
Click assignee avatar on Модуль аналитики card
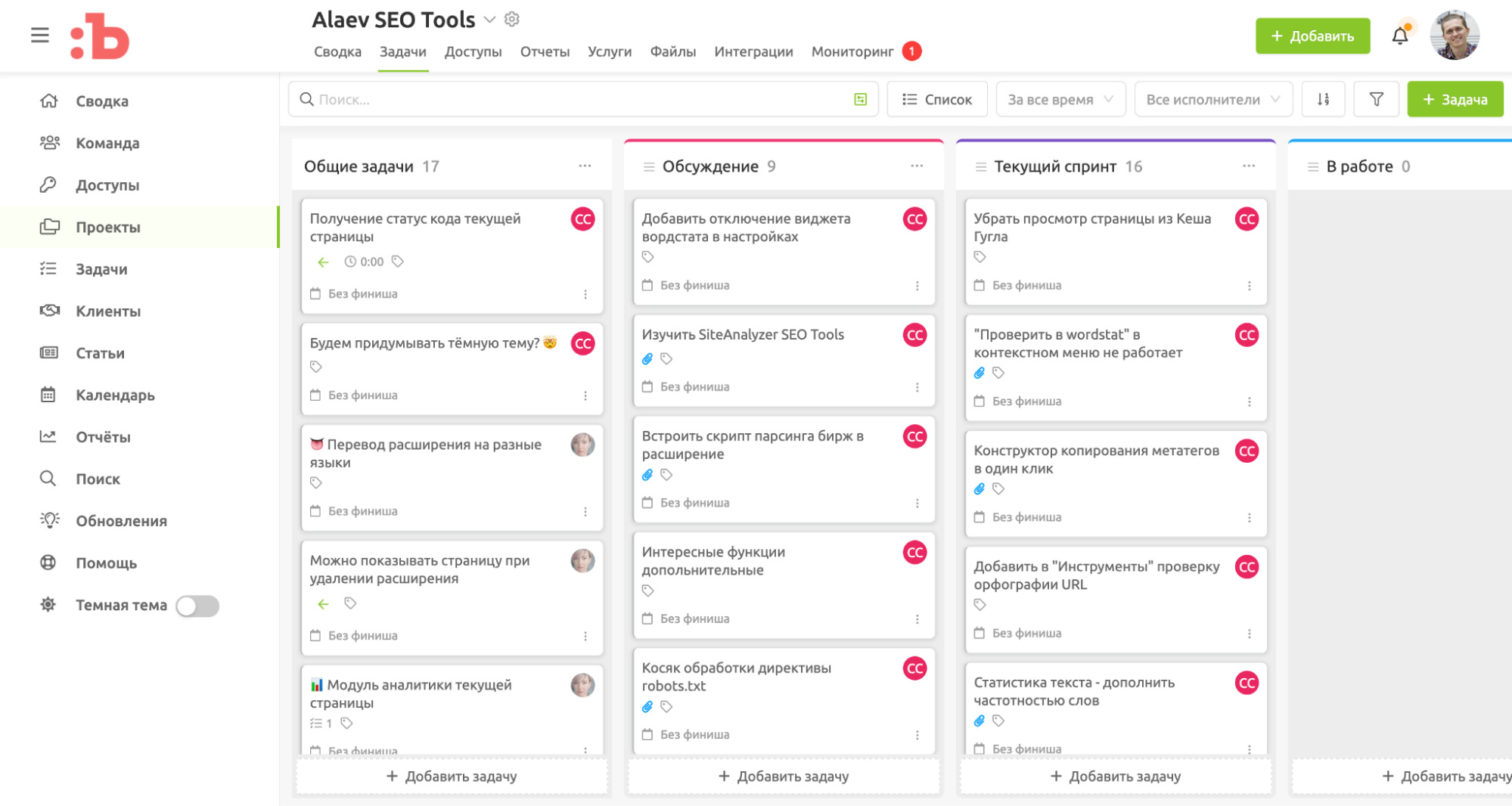tap(582, 685)
